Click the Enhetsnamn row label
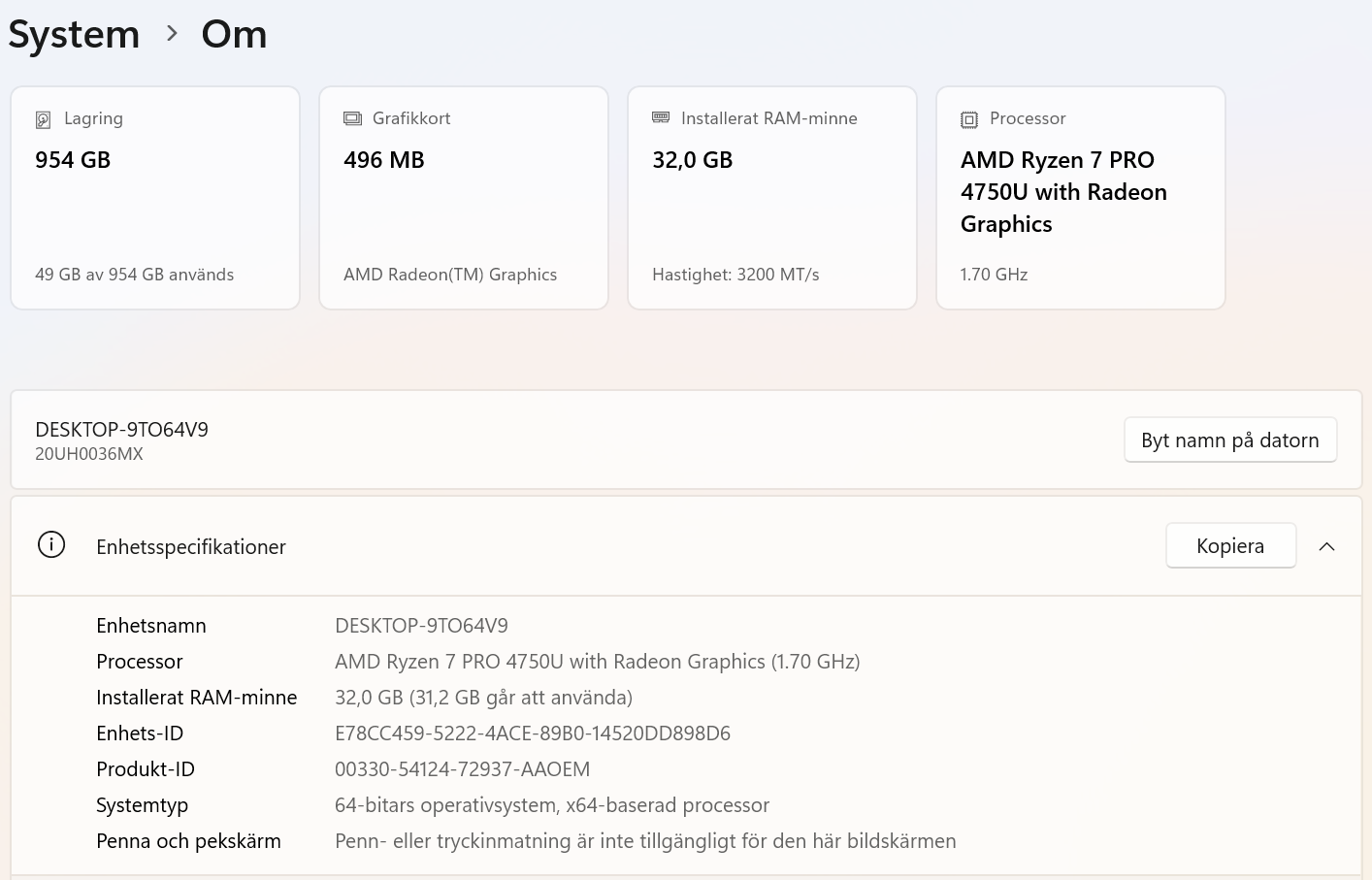The width and height of the screenshot is (1372, 880). [x=151, y=626]
